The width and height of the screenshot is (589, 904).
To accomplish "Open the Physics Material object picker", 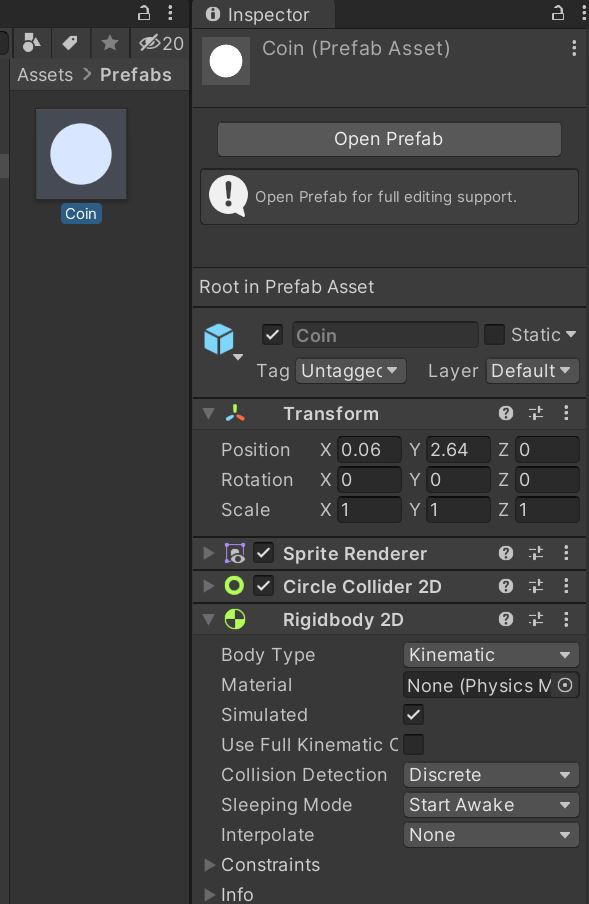I will pyautogui.click(x=565, y=685).
